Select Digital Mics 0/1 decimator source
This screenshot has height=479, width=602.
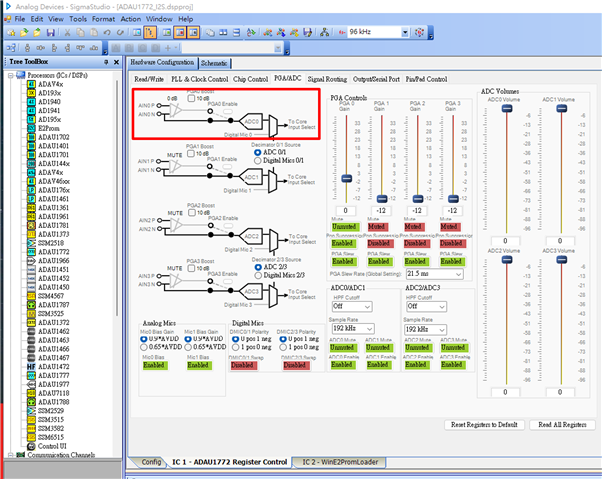point(258,161)
